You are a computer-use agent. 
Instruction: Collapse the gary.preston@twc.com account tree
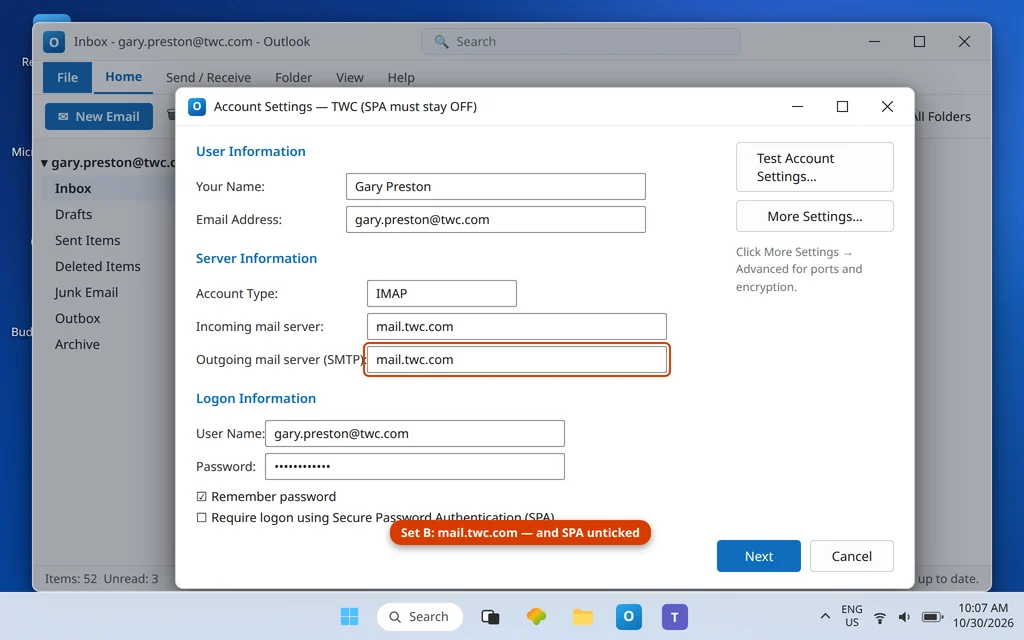(44, 163)
